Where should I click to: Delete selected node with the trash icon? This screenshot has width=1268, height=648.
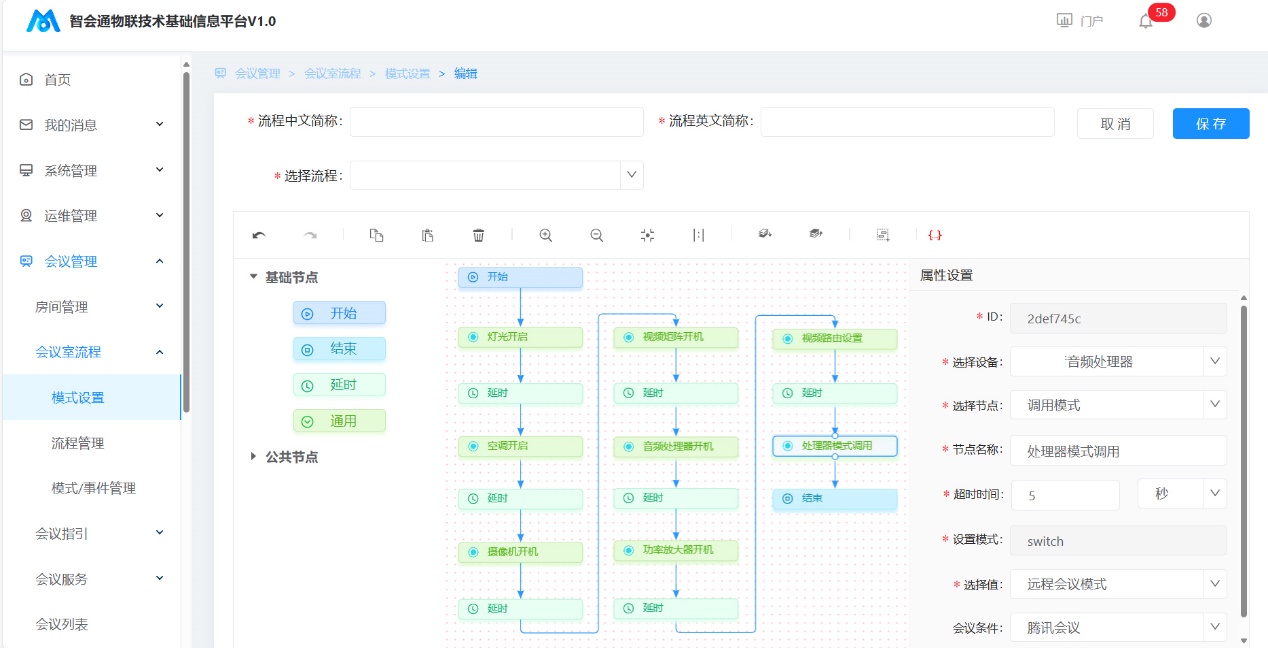point(479,235)
